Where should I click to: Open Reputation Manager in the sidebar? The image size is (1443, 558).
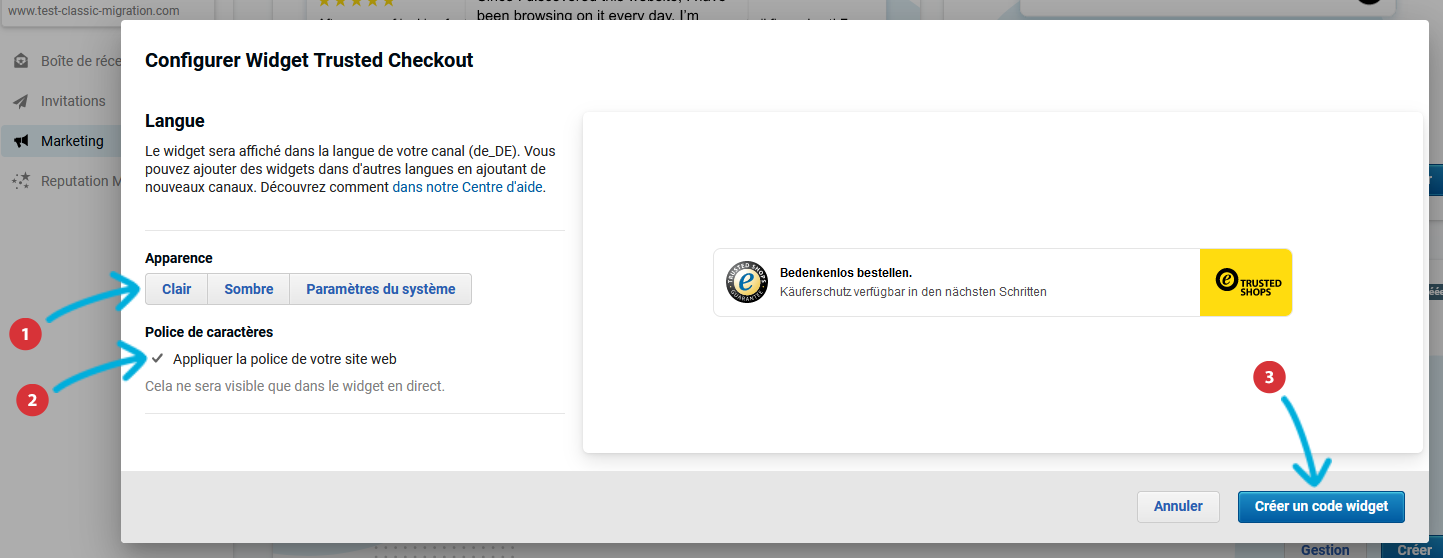tap(80, 181)
